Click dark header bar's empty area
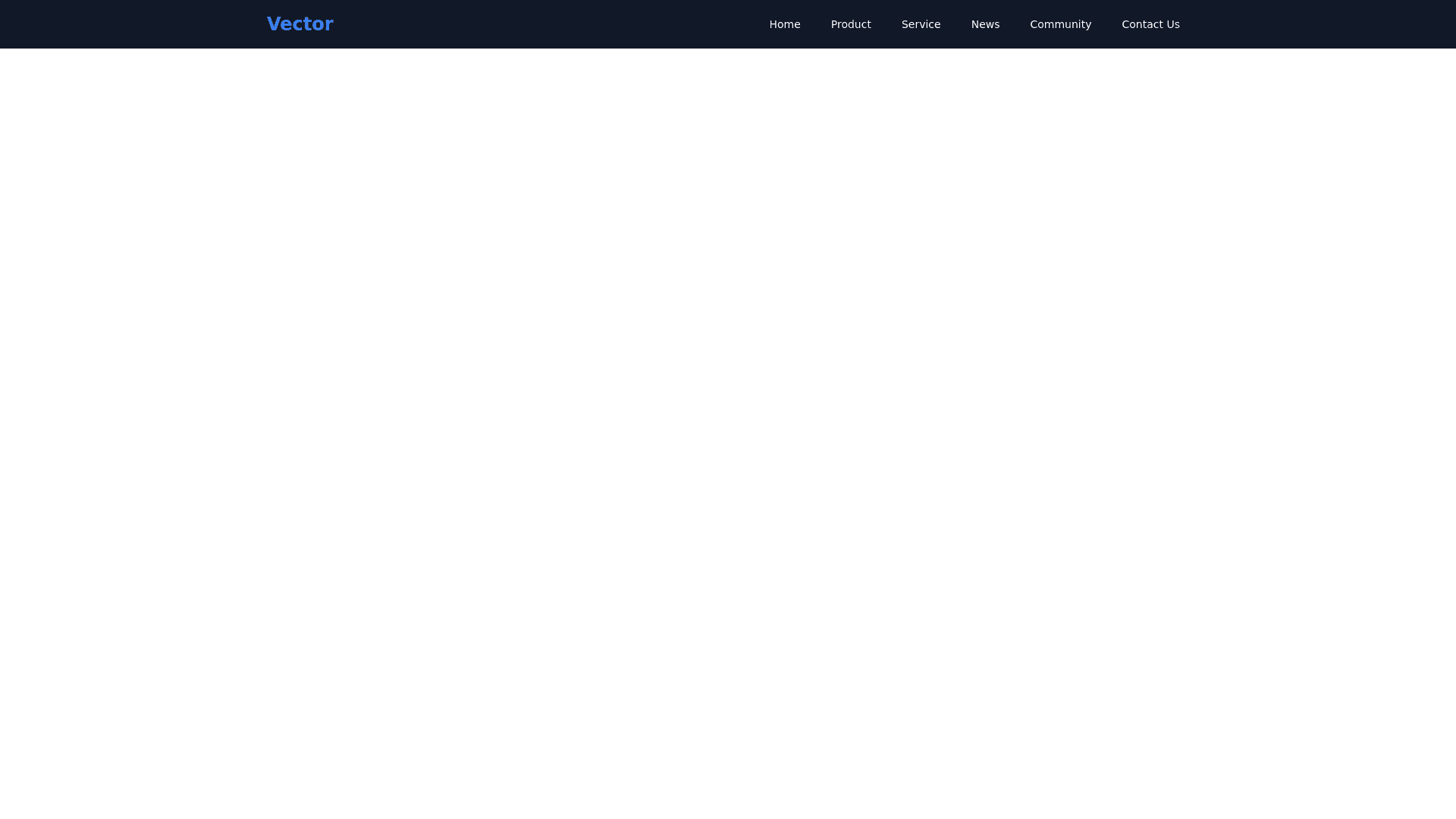The height and width of the screenshot is (819, 1456). [x=546, y=24]
